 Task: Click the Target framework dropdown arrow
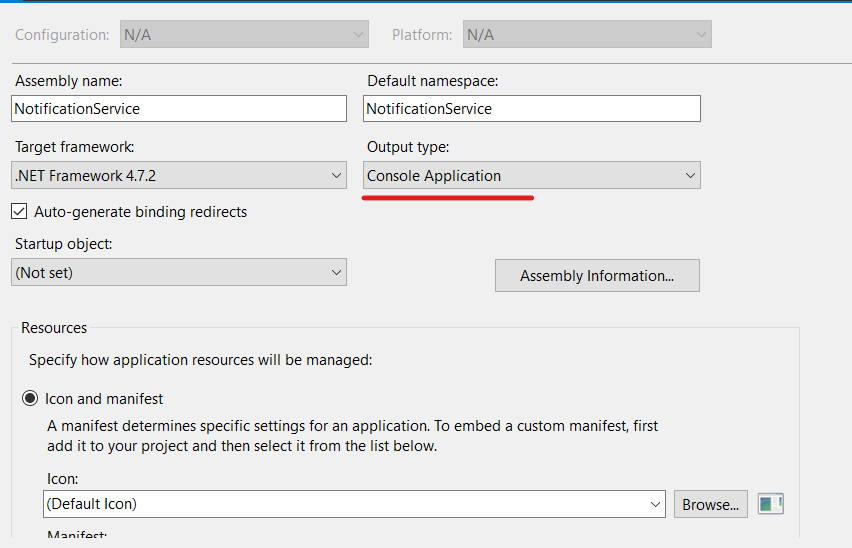click(336, 175)
